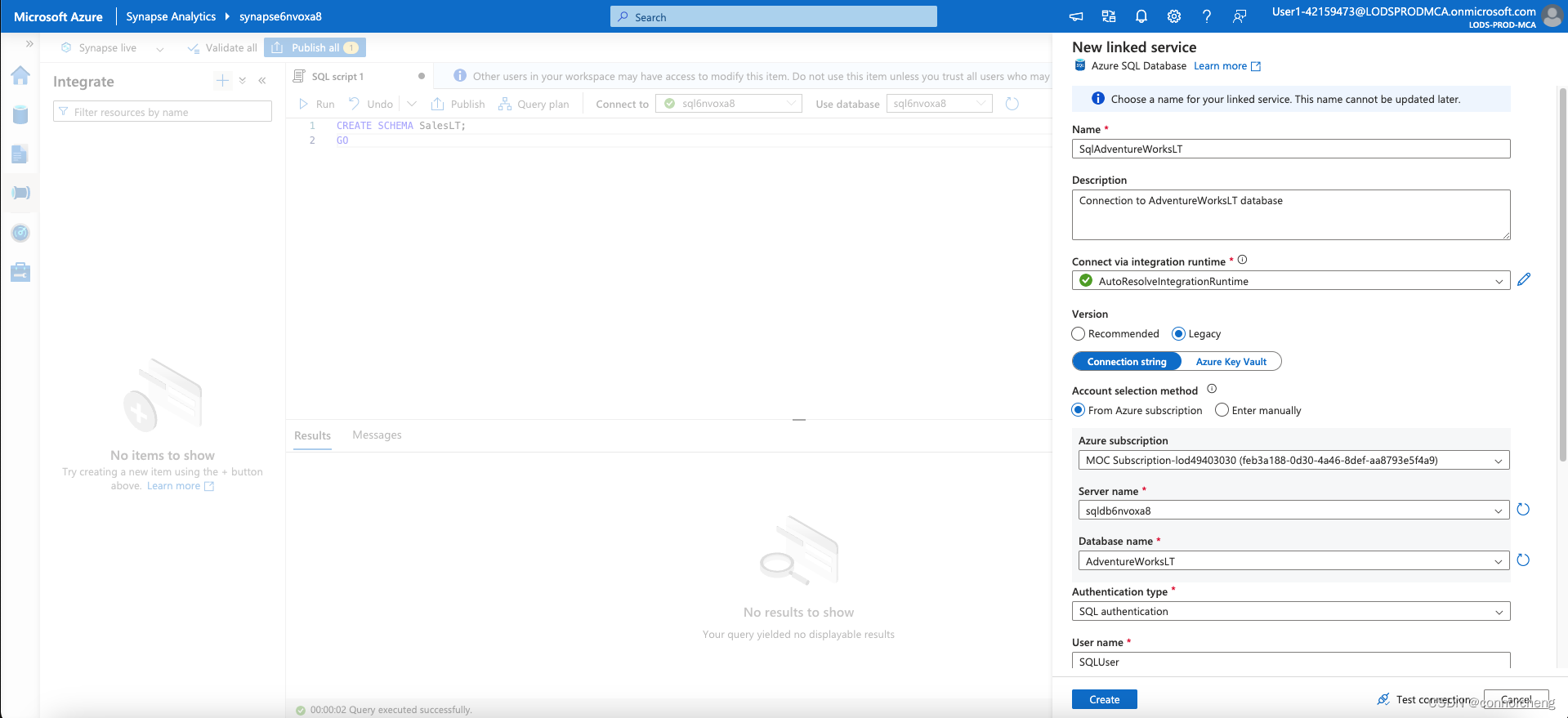Open the feedback icon in header
1568x718 pixels.
coord(1240,16)
